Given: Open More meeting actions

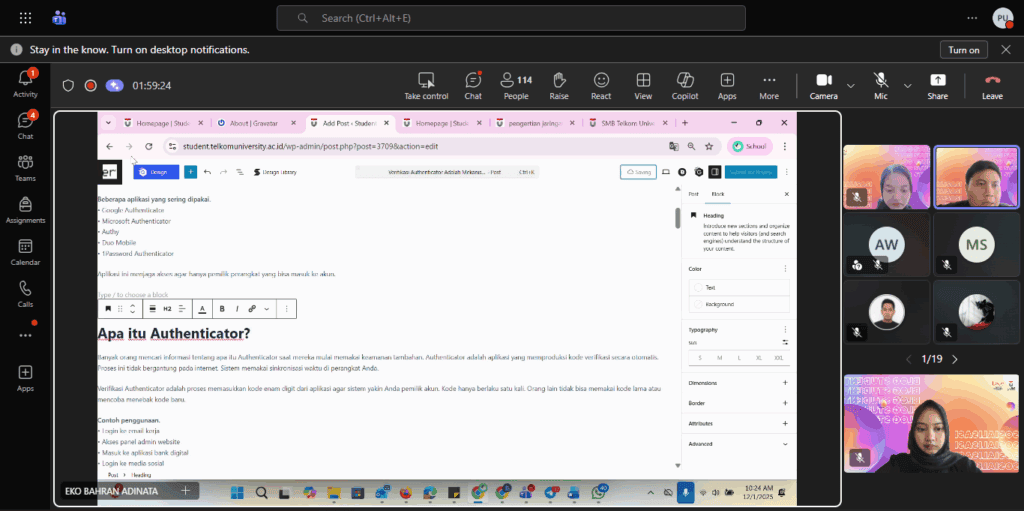Looking at the screenshot, I should pos(769,86).
